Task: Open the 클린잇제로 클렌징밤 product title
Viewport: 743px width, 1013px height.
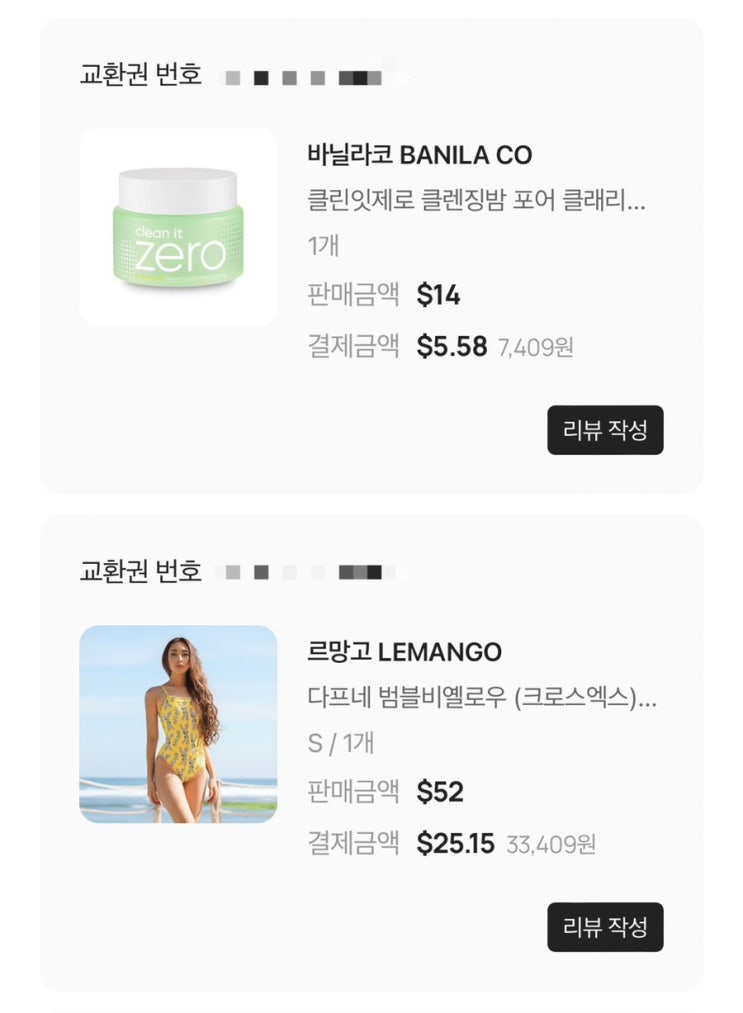Action: (476, 200)
